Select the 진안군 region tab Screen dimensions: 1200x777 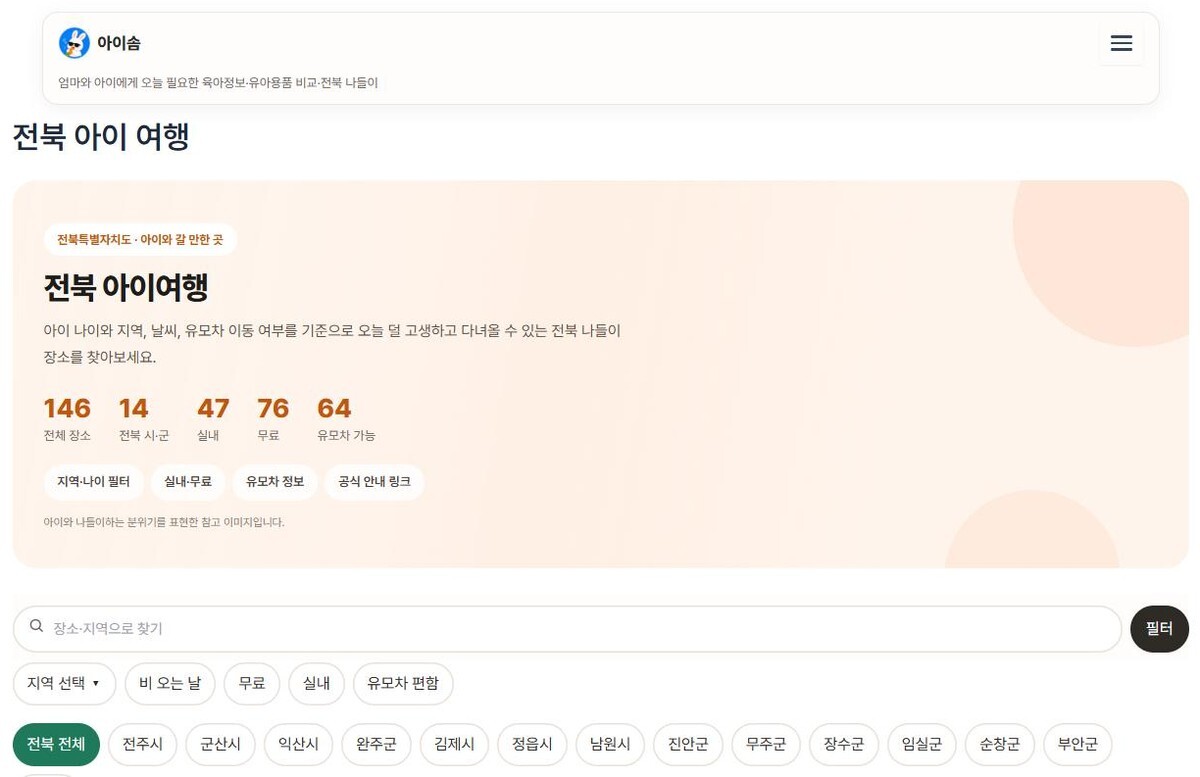tap(688, 745)
